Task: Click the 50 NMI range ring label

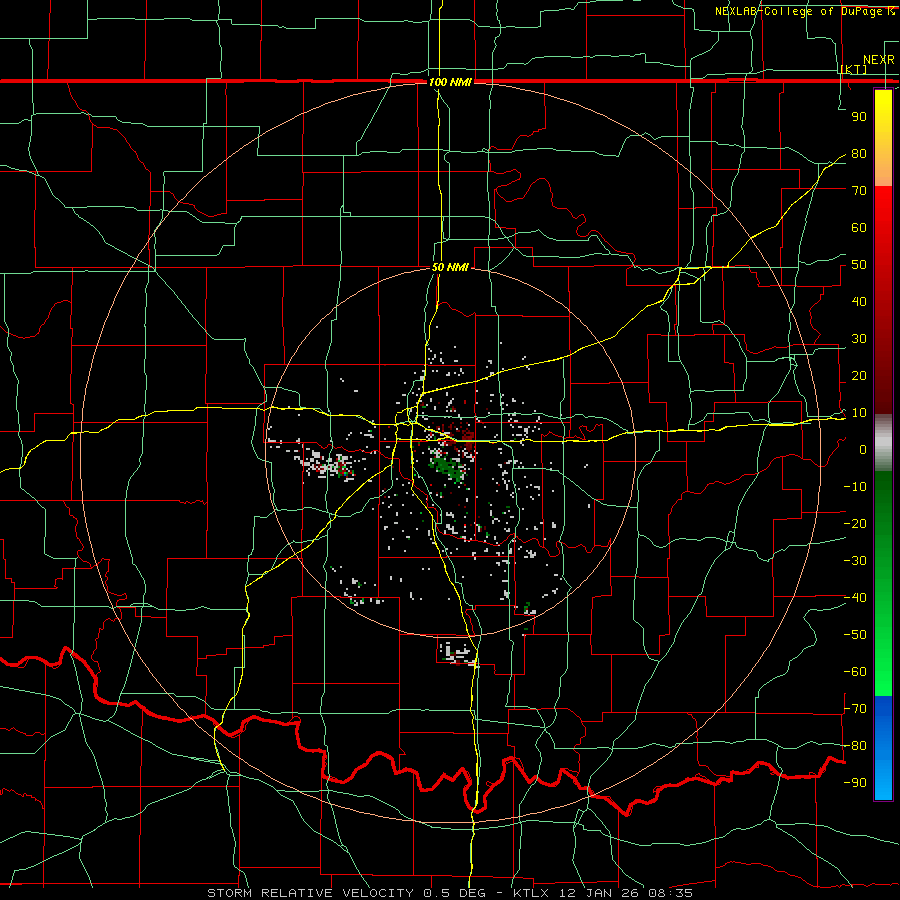Action: [450, 267]
